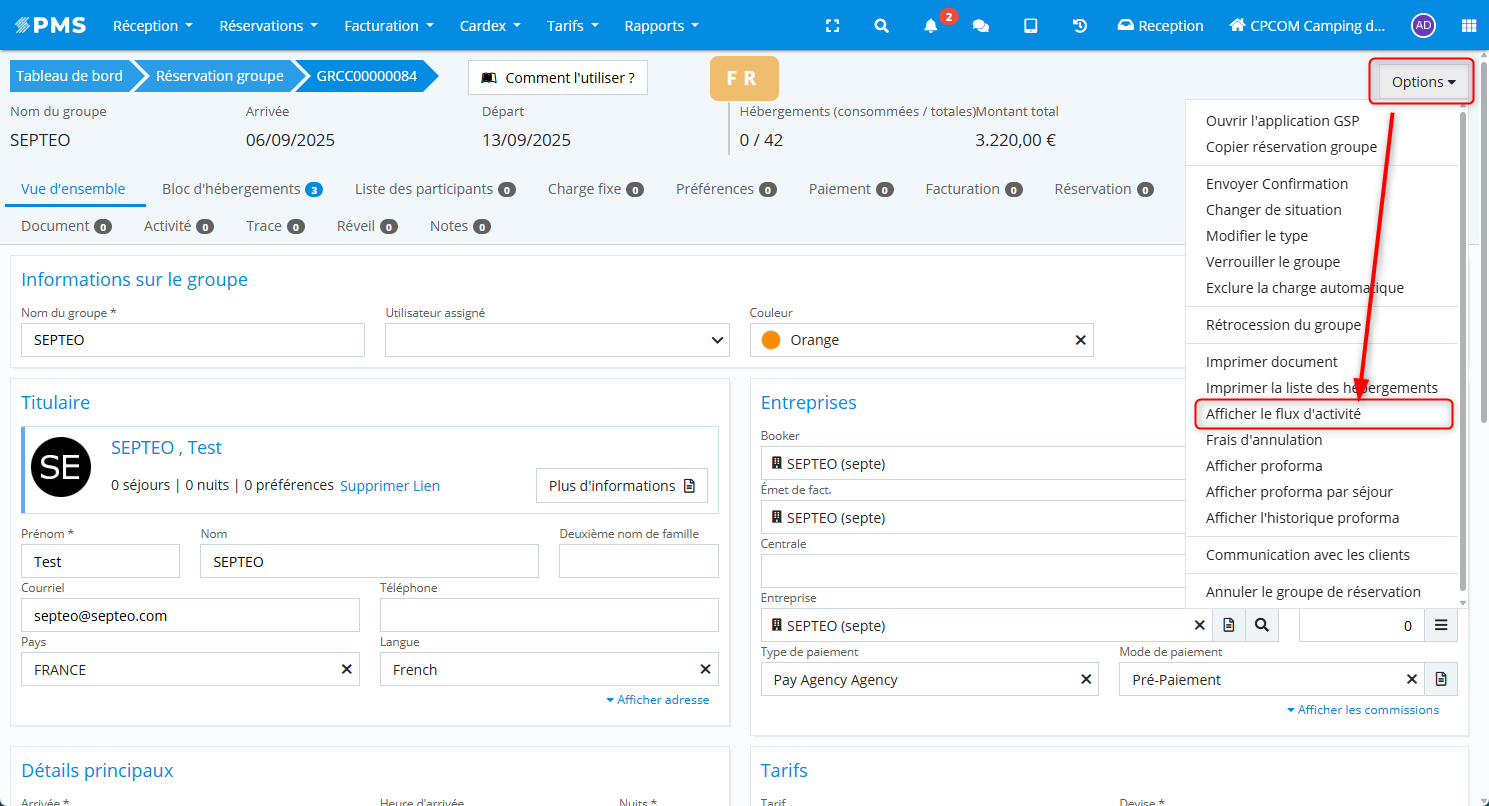Click the Supprimer Lien link
Screen dimensions: 1489x806
pos(390,486)
